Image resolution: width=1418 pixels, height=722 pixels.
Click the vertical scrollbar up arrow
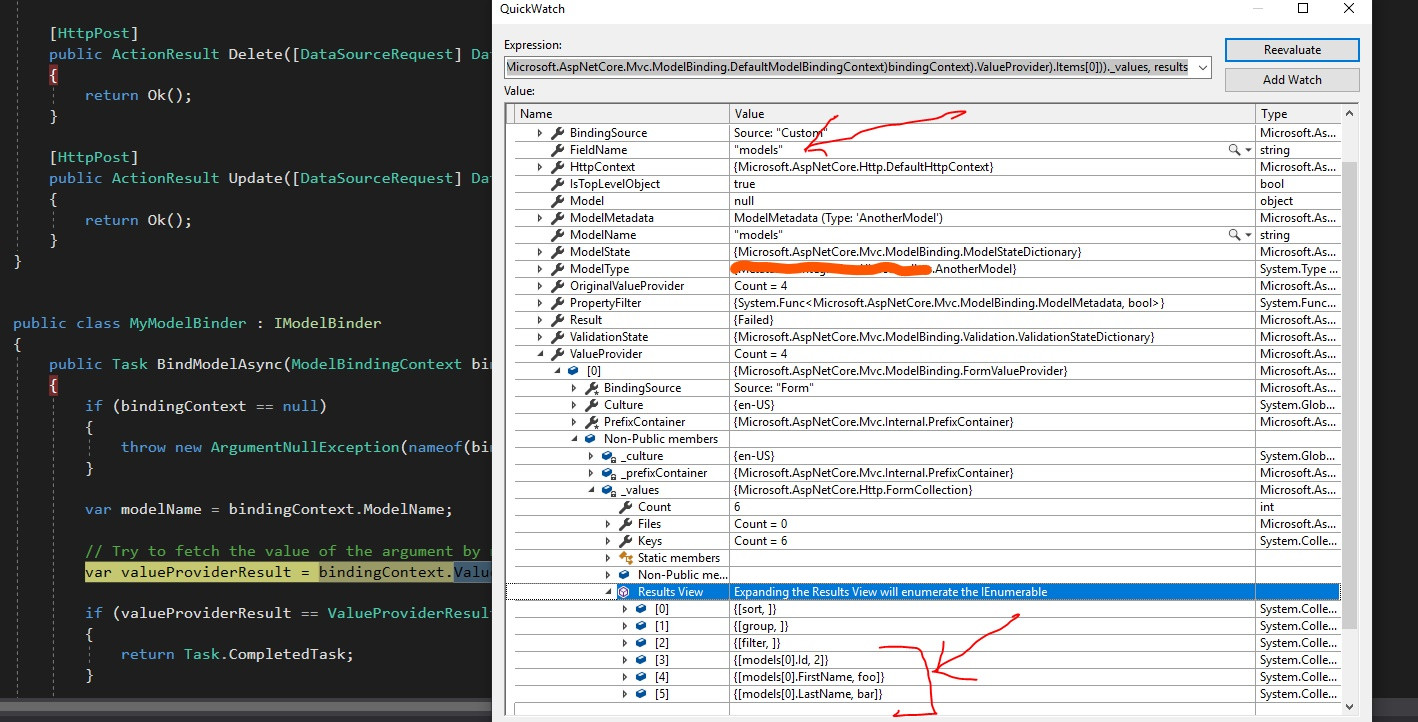(x=1351, y=113)
